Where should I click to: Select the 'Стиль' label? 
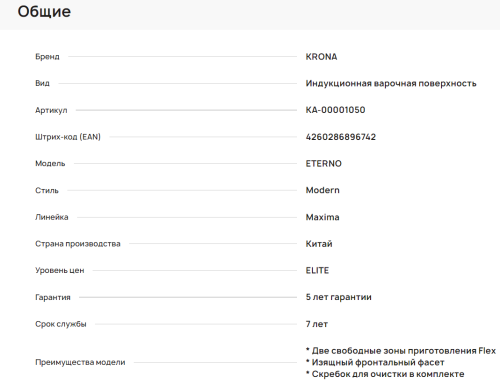tap(47, 190)
